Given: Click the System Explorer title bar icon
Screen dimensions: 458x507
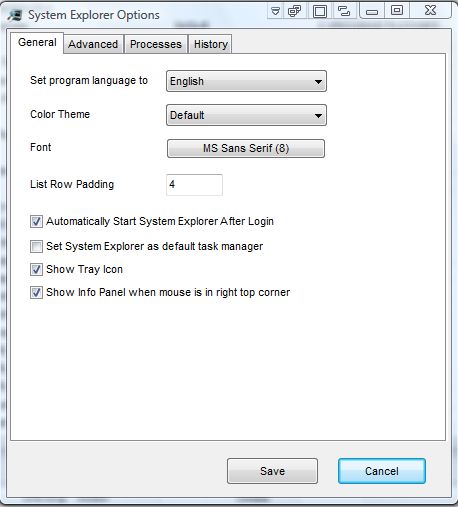Looking at the screenshot, I should (x=15, y=15).
